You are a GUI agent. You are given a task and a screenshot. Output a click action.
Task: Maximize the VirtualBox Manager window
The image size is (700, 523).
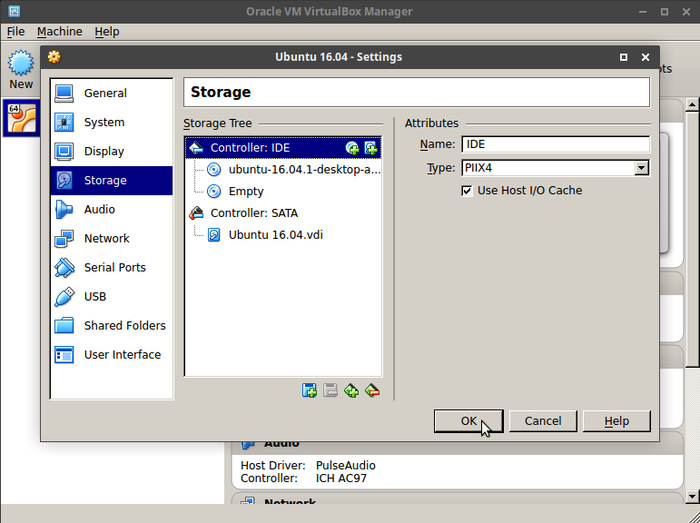tap(664, 12)
